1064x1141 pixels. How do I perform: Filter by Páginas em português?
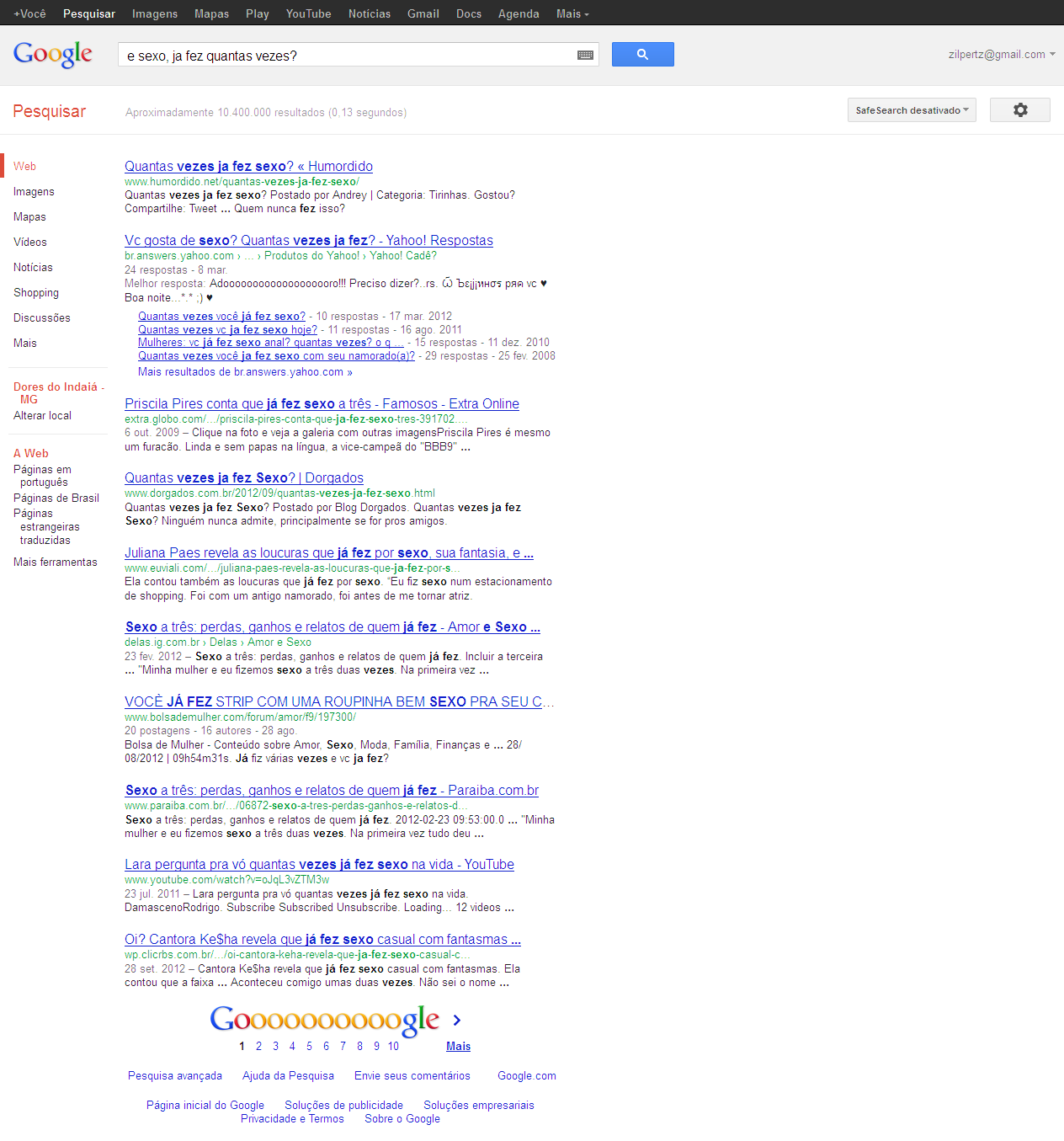pos(42,476)
